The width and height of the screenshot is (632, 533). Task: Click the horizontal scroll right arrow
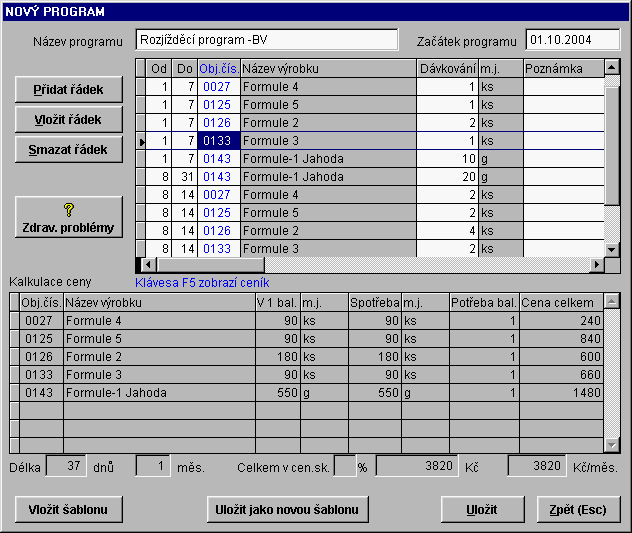597,265
